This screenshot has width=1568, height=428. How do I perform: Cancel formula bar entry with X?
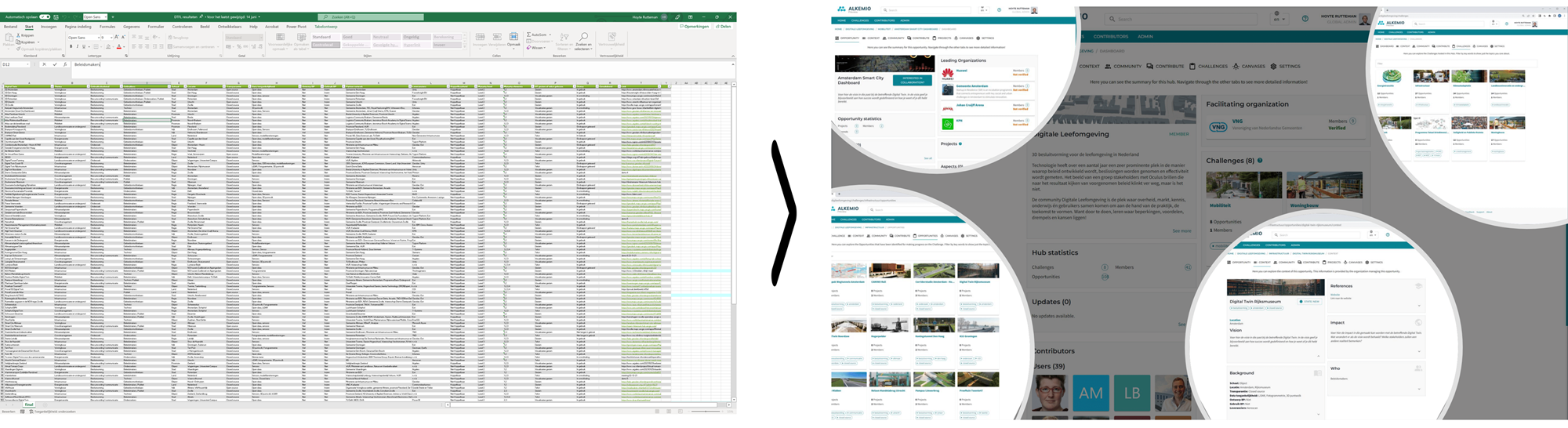[44, 64]
